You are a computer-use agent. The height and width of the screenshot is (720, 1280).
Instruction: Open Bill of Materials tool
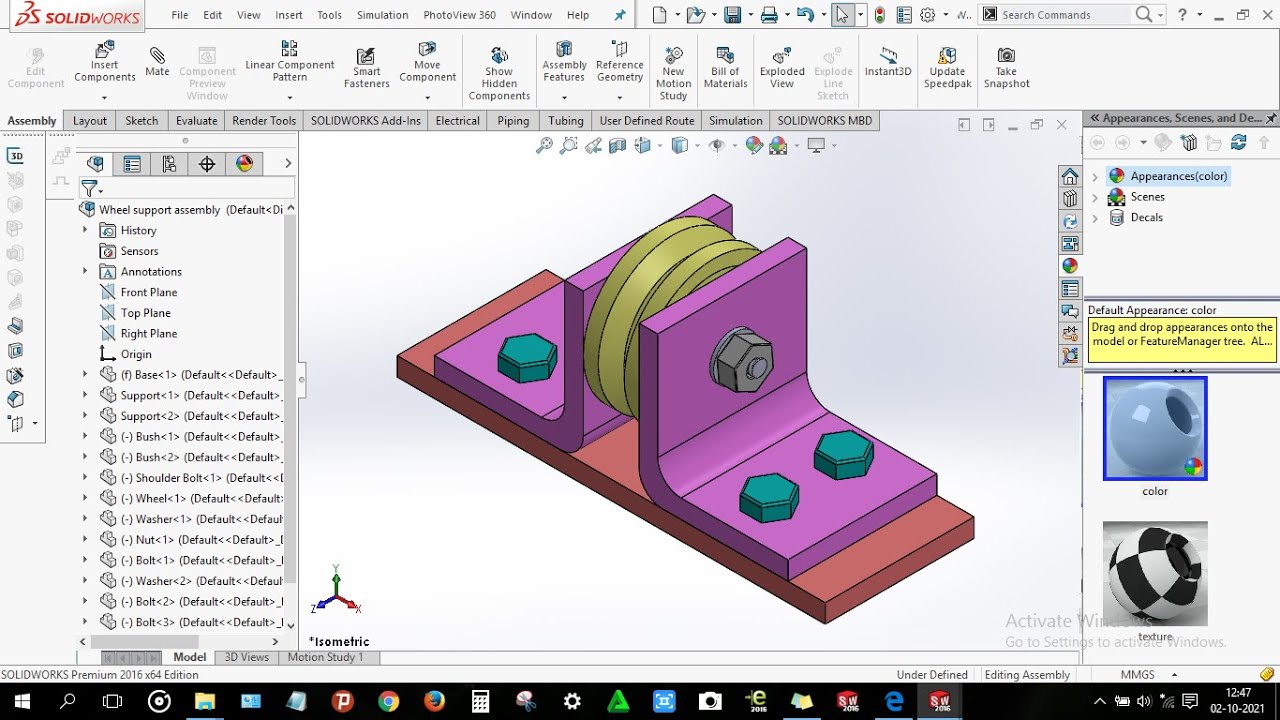(726, 68)
